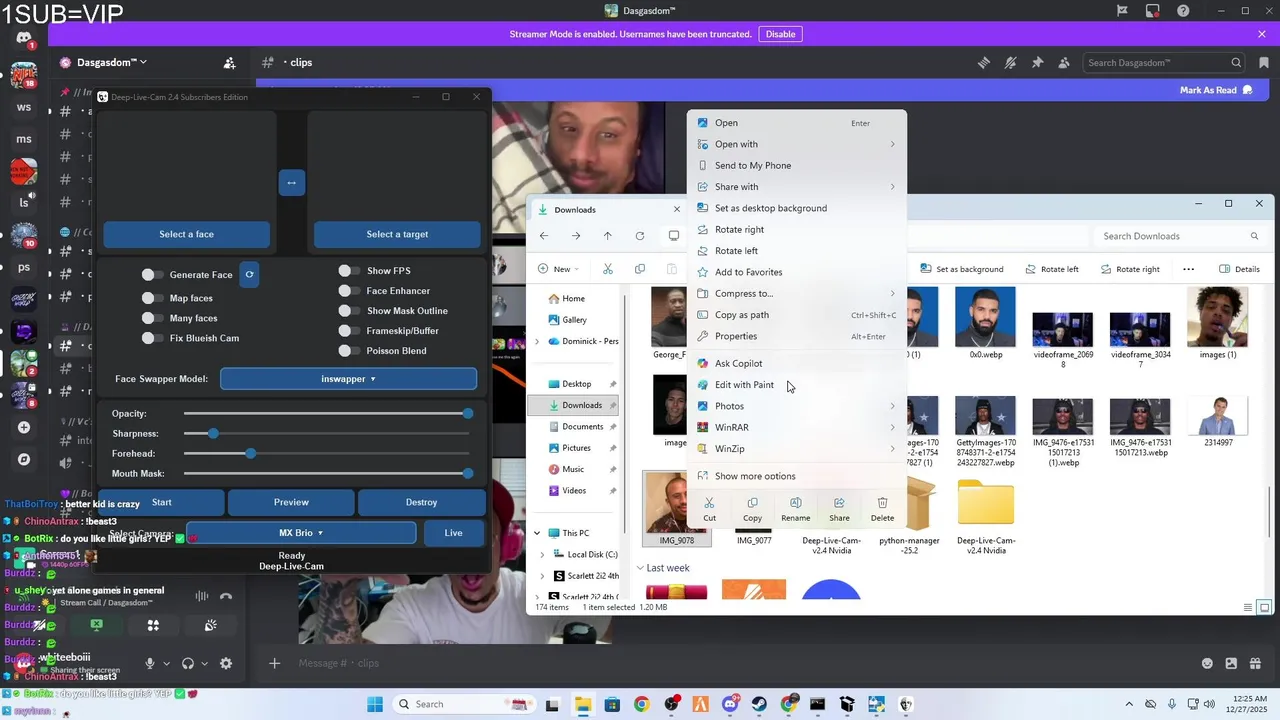
Task: Toggle Map faces switch
Action: (153, 298)
